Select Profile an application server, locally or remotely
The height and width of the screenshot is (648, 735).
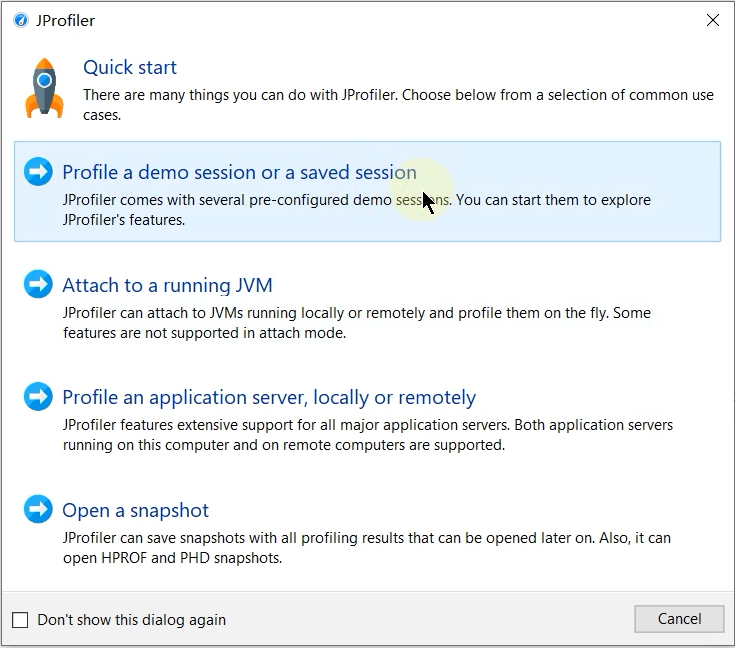[x=269, y=397]
